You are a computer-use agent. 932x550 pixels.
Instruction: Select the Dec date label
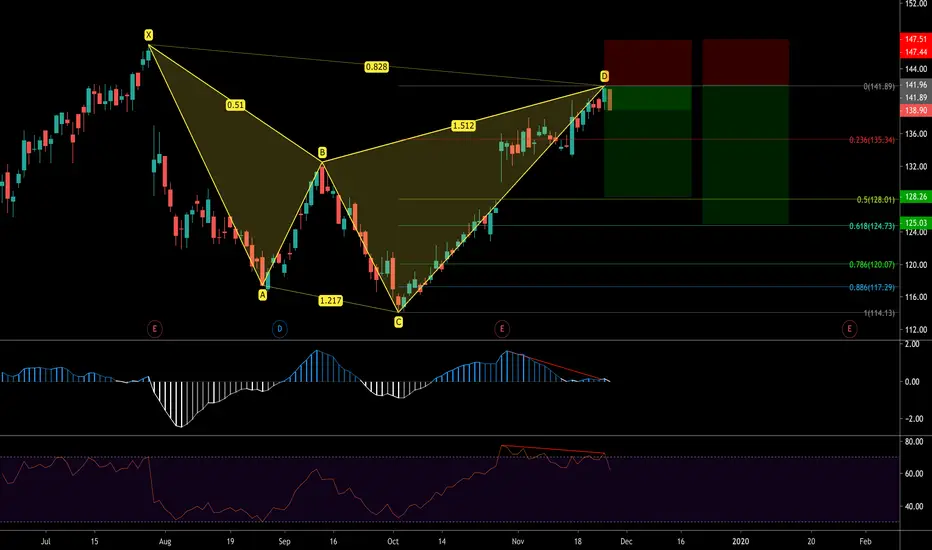point(626,542)
